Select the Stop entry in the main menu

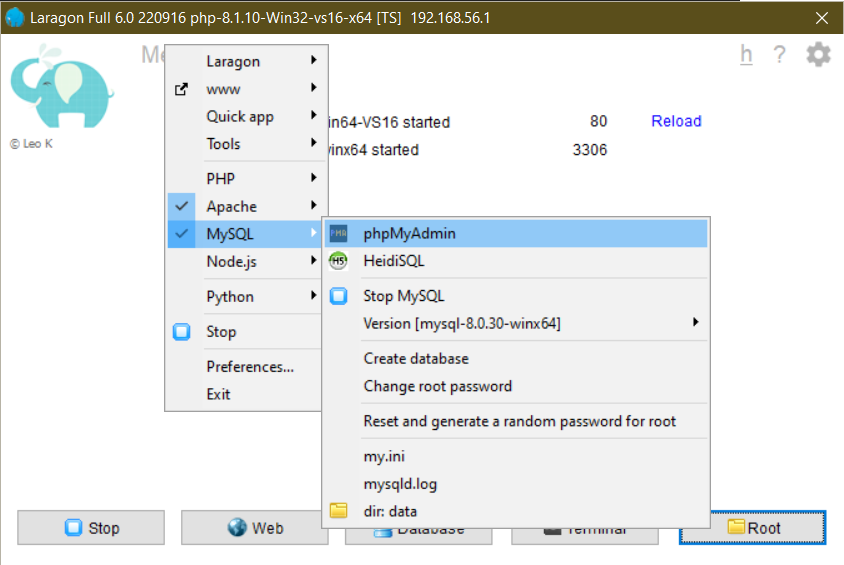tap(245, 331)
